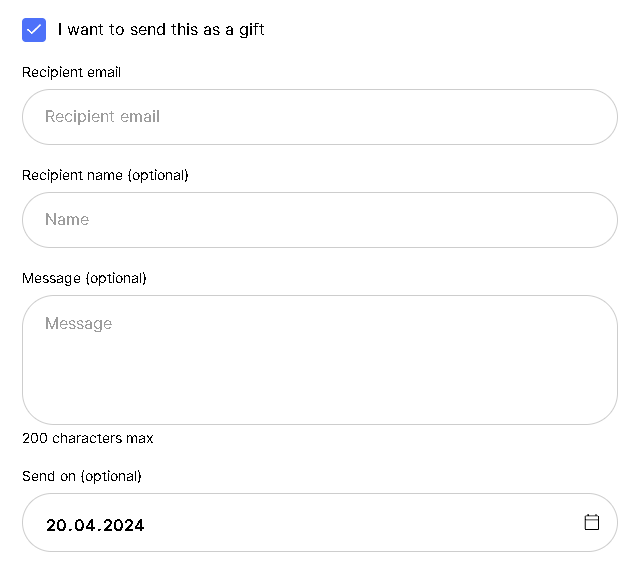Click the empty middle of the Send on field

pyautogui.click(x=360, y=523)
